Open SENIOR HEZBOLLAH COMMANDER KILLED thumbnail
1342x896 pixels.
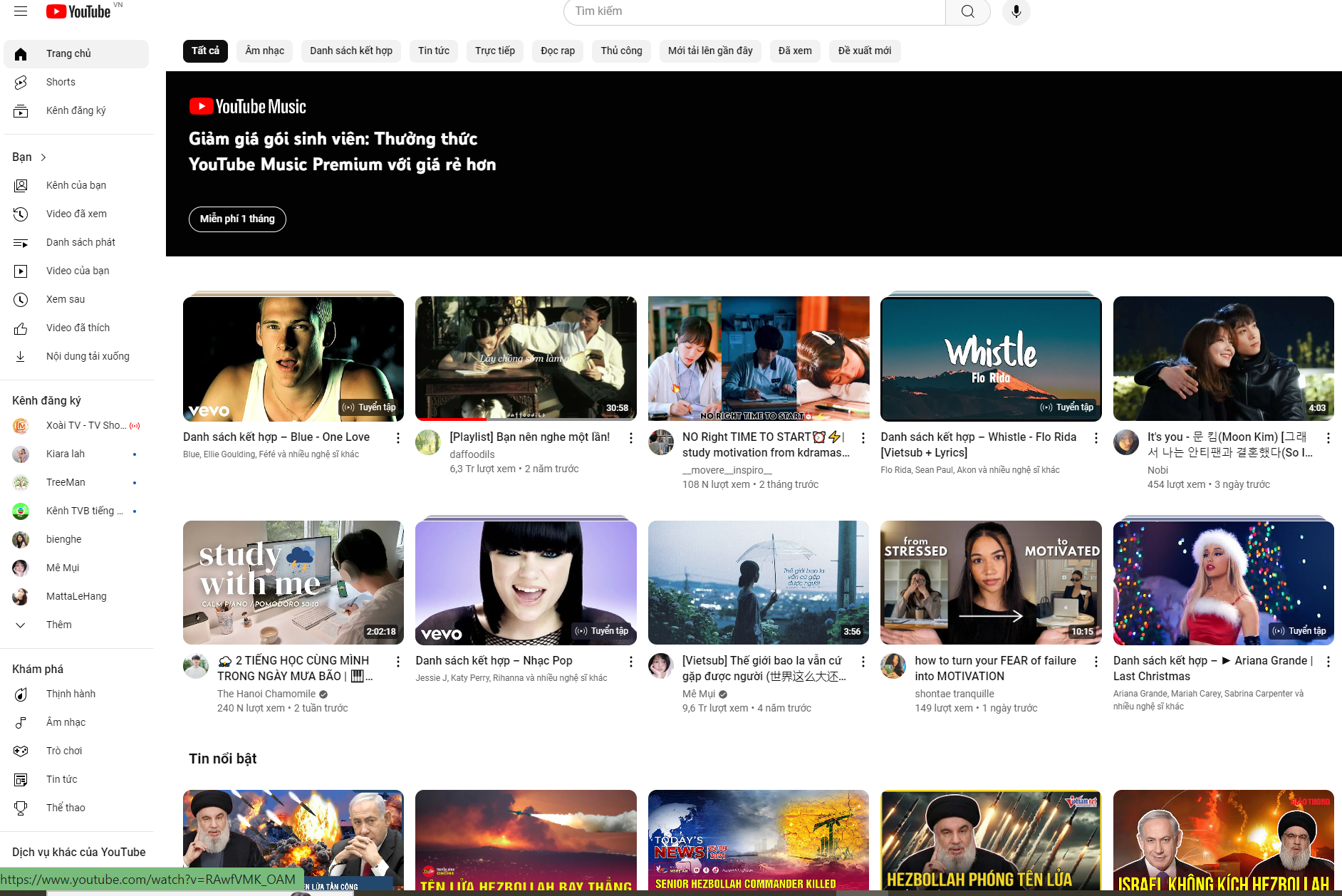759,840
